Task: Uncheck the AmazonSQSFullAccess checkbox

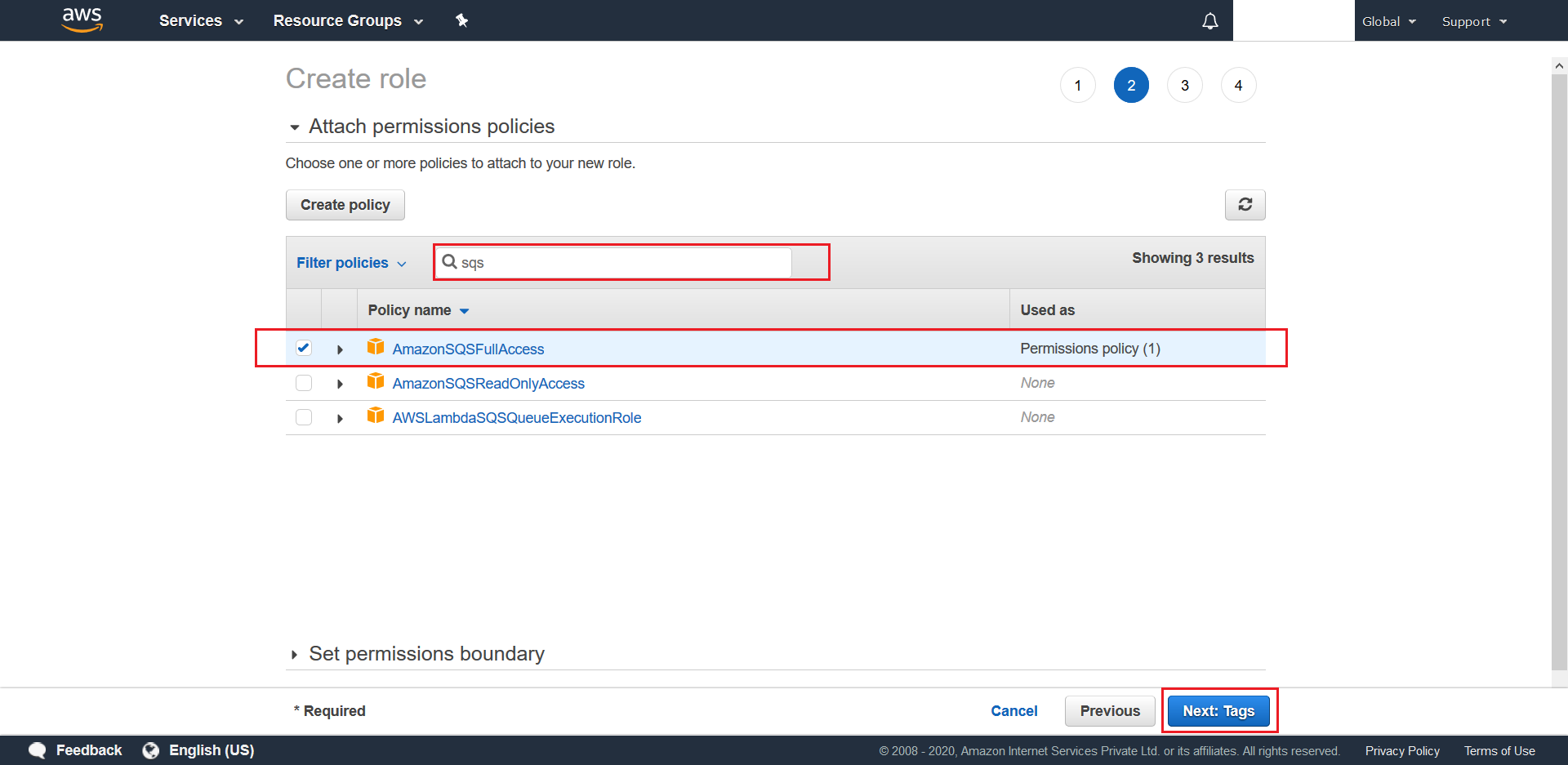Action: click(304, 348)
